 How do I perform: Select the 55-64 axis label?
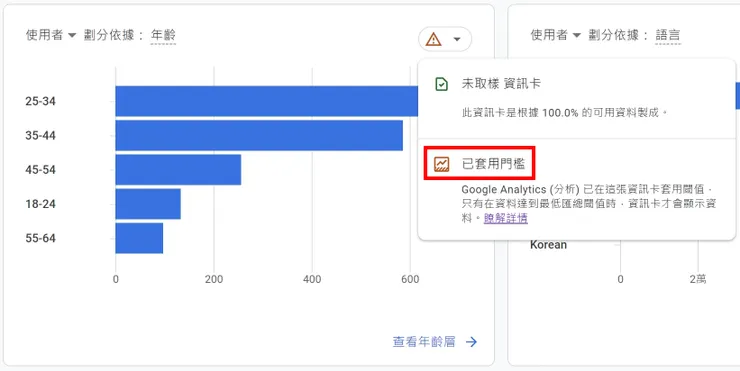click(41, 238)
